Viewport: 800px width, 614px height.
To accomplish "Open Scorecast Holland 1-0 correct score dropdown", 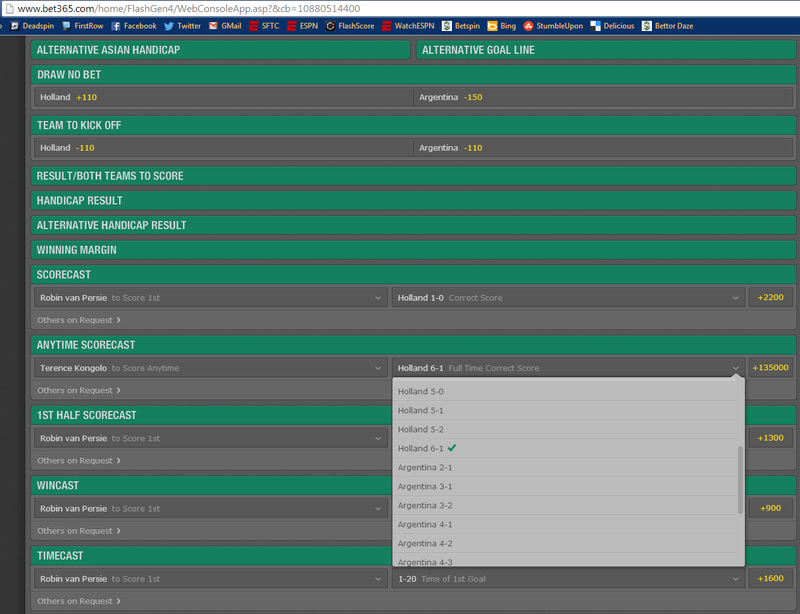I will [568, 298].
